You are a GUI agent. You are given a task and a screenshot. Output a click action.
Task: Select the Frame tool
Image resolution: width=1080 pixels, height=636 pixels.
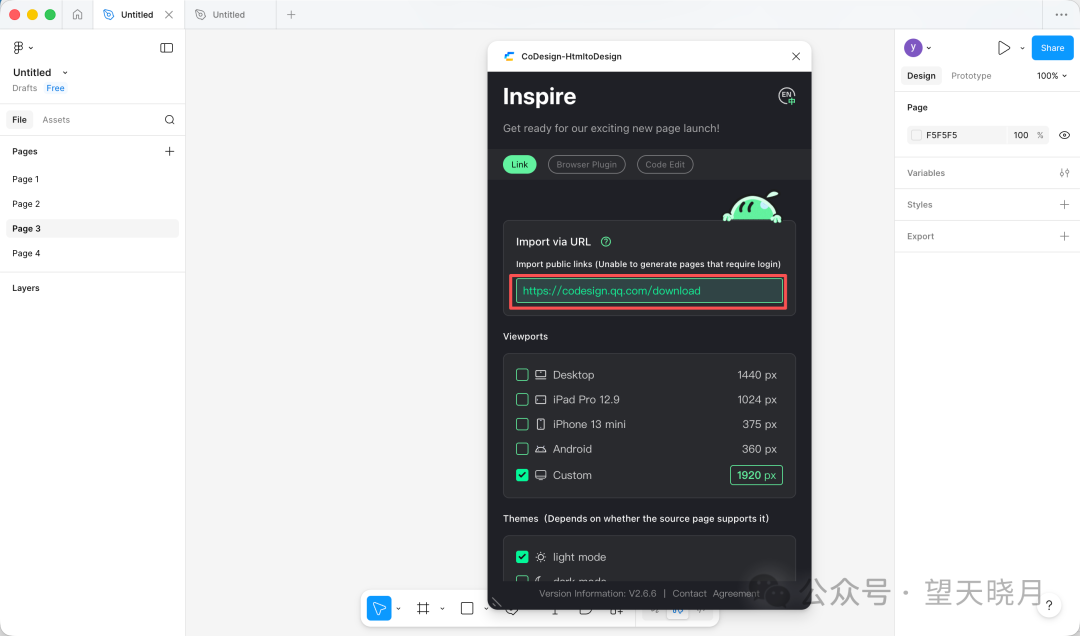click(423, 608)
